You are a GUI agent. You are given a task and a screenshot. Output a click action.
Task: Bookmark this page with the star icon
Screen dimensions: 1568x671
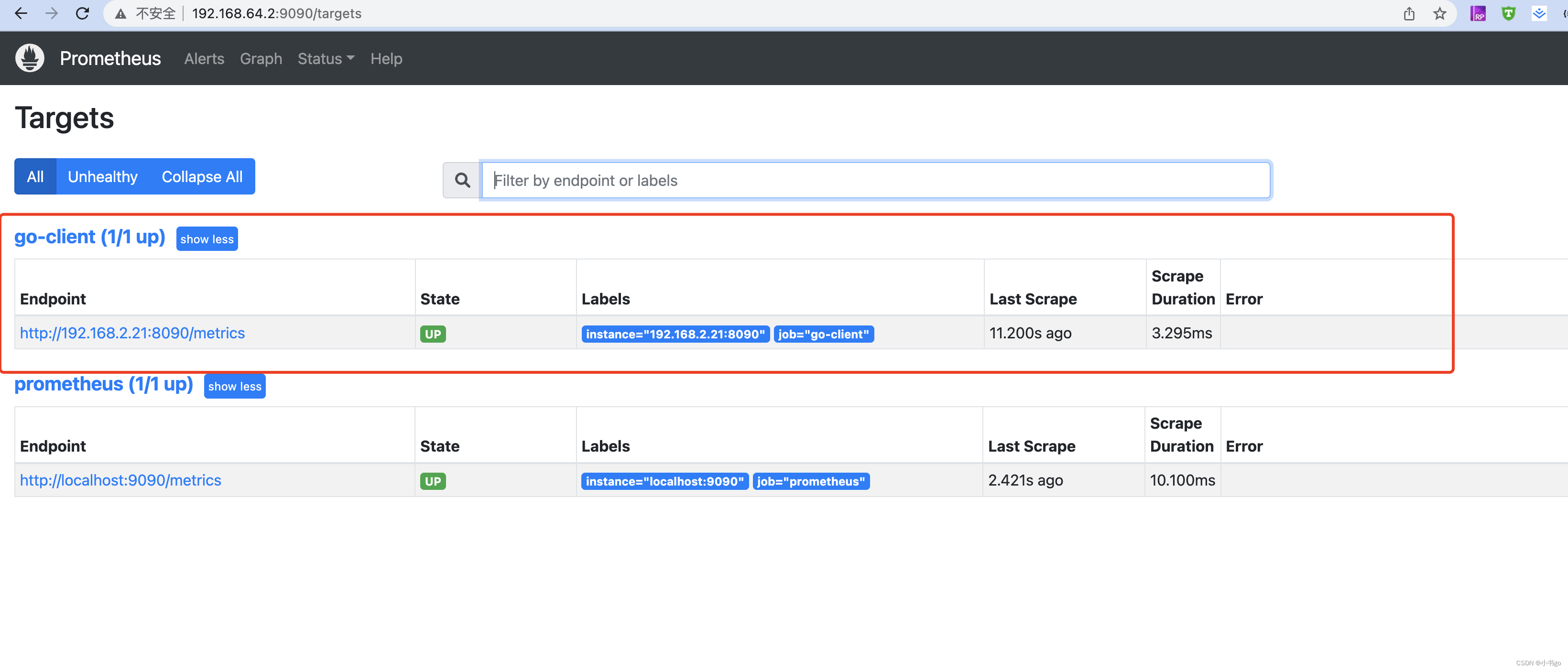[x=1439, y=13]
